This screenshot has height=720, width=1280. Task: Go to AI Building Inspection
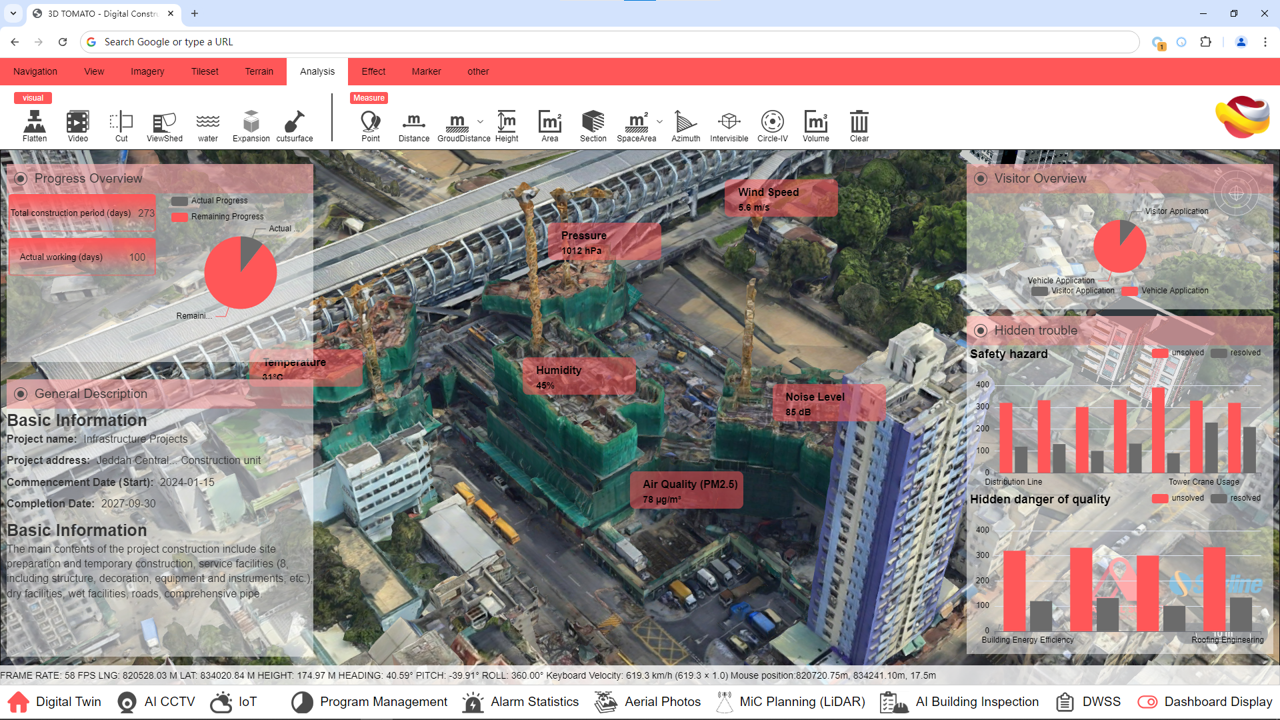point(960,702)
